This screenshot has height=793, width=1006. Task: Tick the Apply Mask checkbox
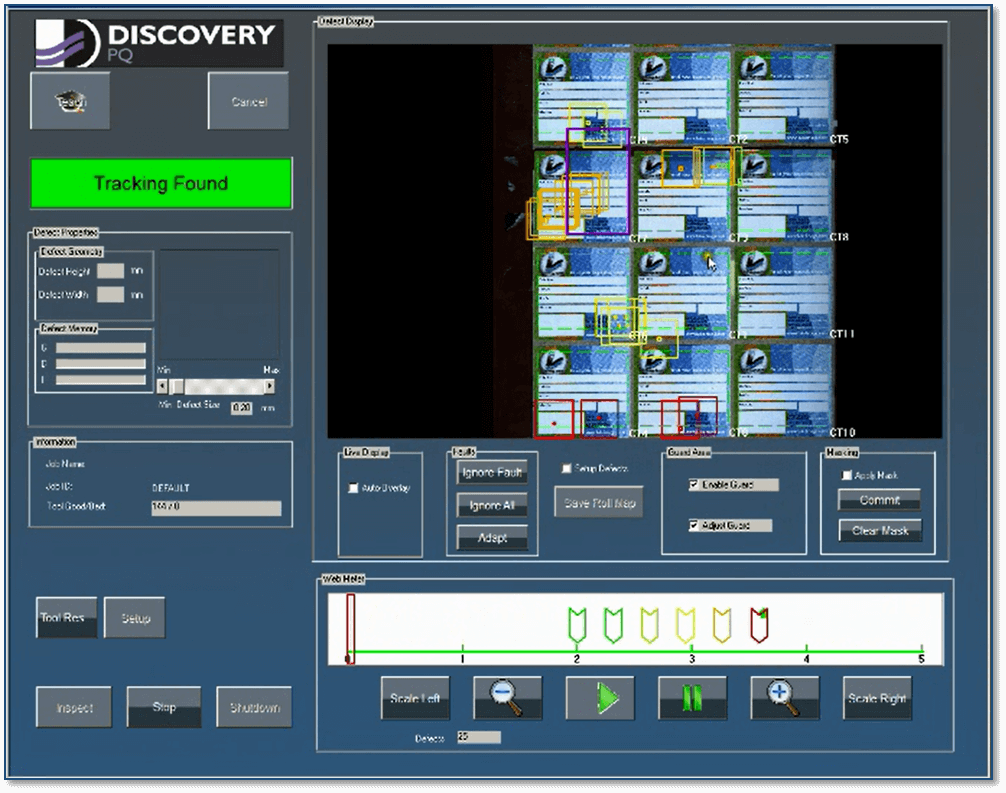point(847,475)
